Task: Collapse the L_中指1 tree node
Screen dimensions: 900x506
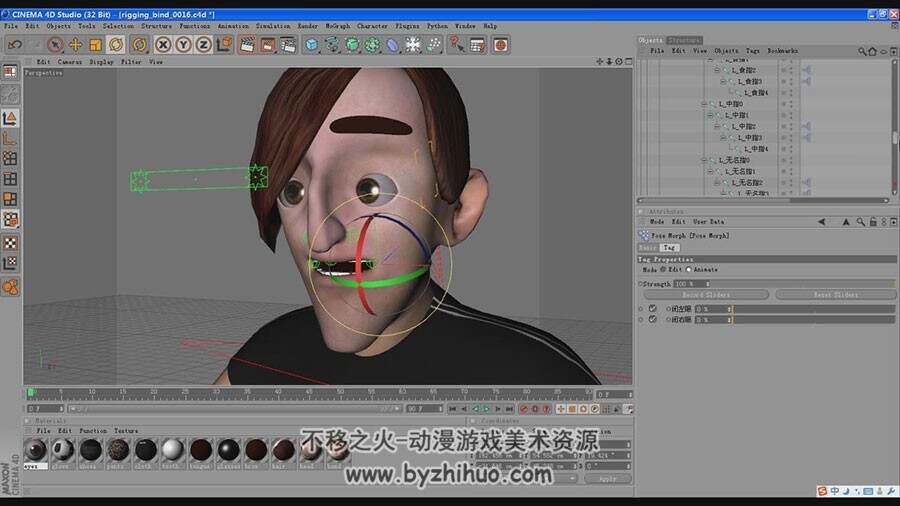Action: click(711, 115)
